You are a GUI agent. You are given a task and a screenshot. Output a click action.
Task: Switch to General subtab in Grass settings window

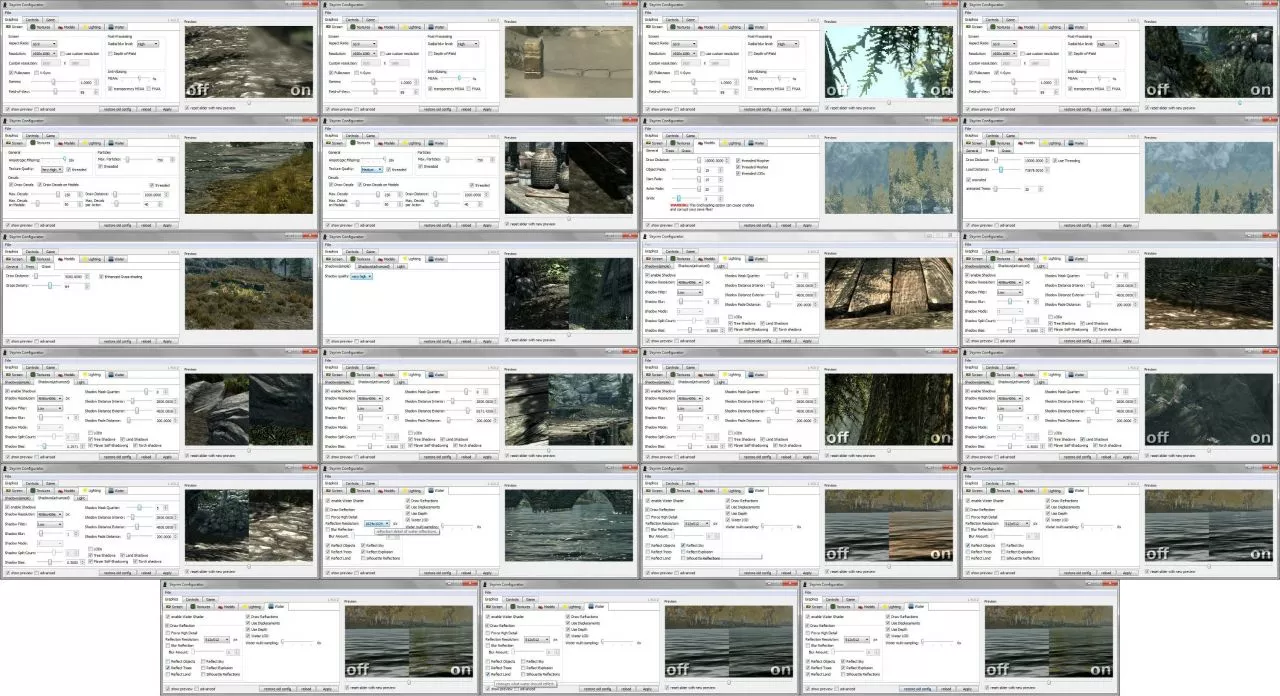coord(12,266)
